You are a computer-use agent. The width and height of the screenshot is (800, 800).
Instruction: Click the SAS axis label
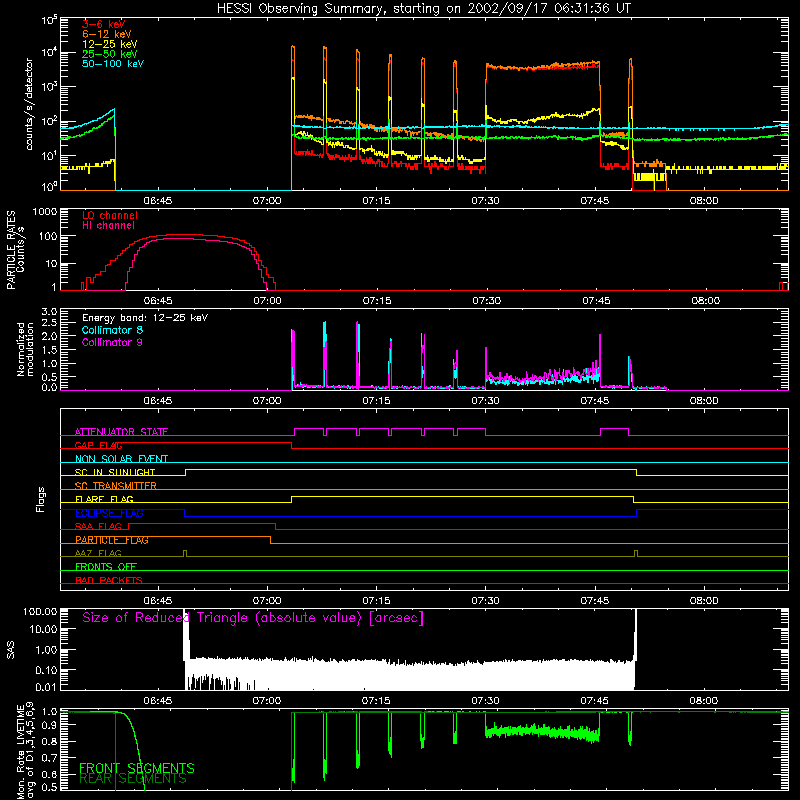(x=10, y=650)
